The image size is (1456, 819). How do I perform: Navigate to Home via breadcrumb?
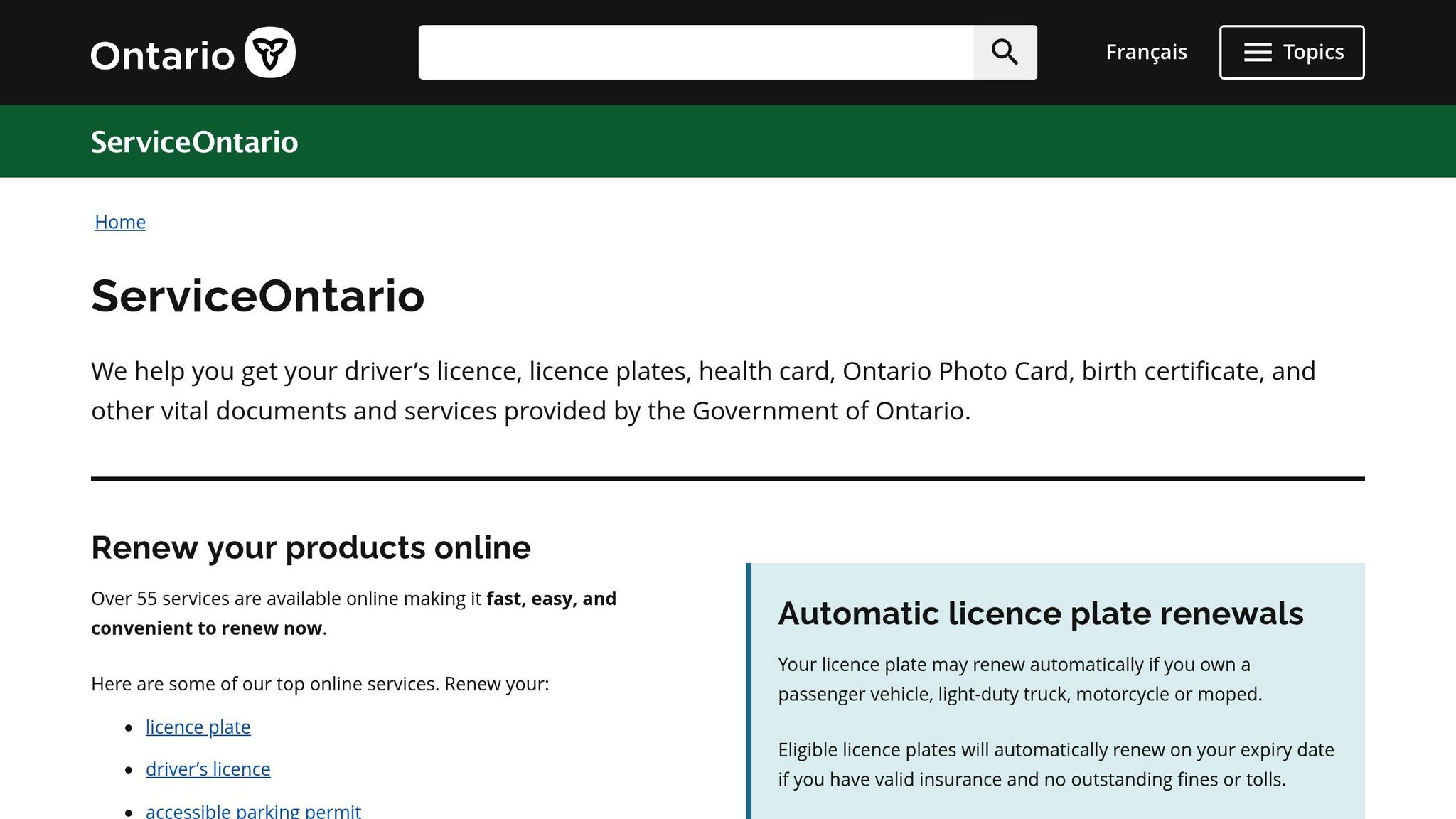coord(120,222)
